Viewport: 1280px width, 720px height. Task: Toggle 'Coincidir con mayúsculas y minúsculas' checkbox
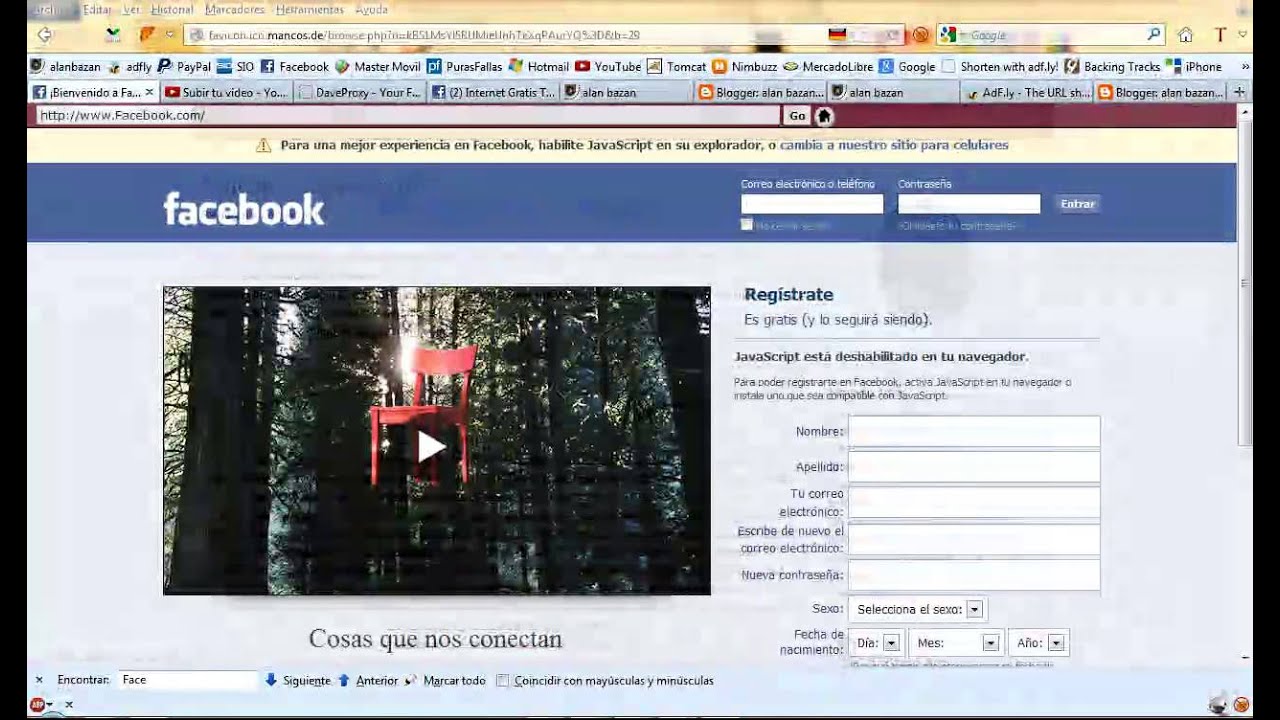503,681
